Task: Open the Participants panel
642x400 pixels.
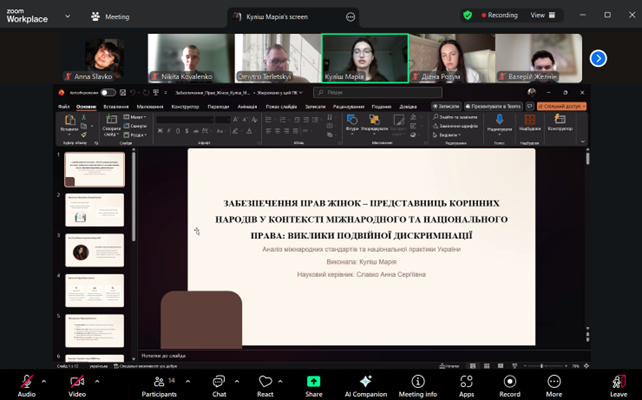Action: (158, 383)
